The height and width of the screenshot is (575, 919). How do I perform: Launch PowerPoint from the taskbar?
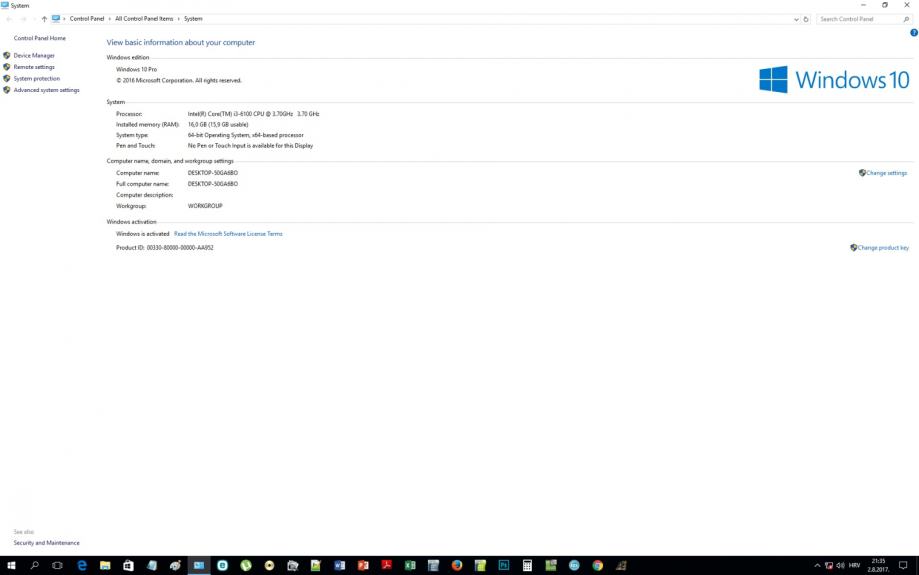pos(363,566)
